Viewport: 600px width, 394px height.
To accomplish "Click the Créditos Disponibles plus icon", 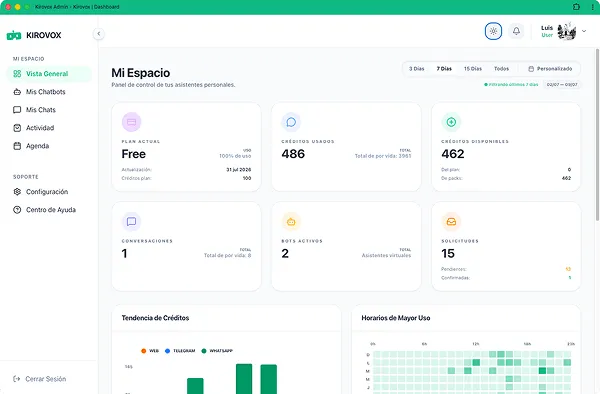I will click(x=451, y=122).
